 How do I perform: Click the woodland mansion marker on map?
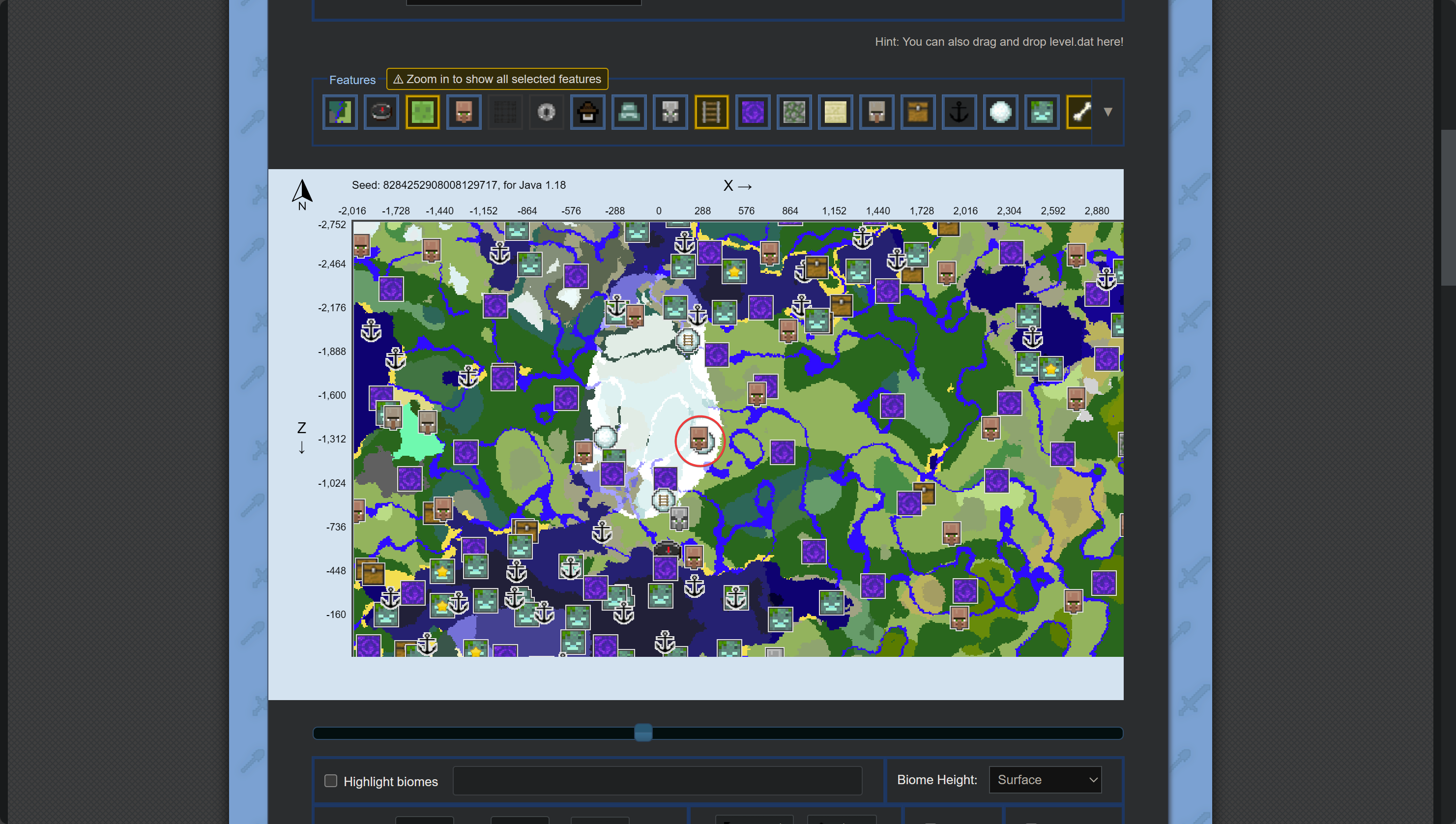click(679, 518)
